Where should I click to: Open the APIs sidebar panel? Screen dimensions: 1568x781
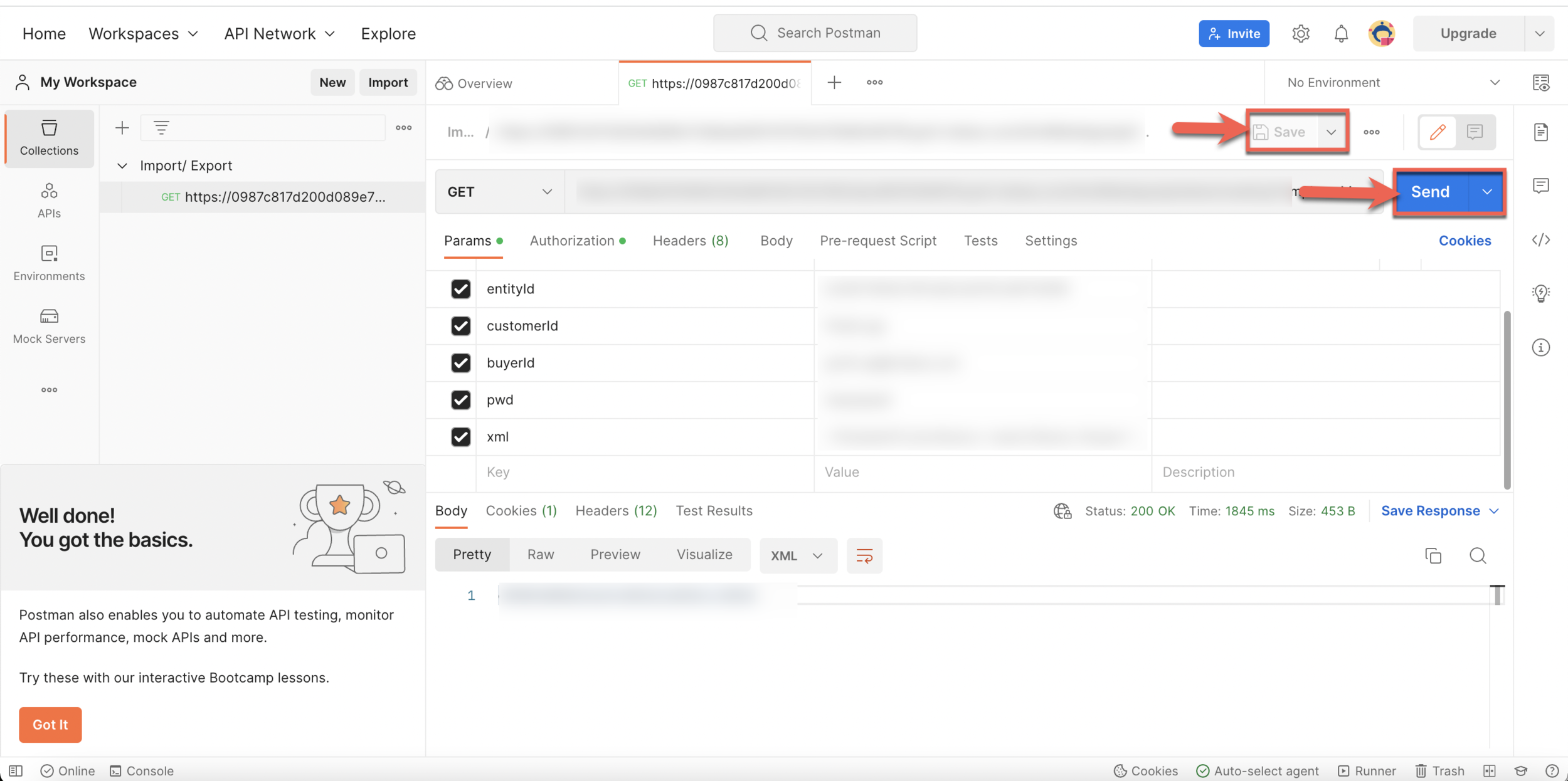pos(49,201)
